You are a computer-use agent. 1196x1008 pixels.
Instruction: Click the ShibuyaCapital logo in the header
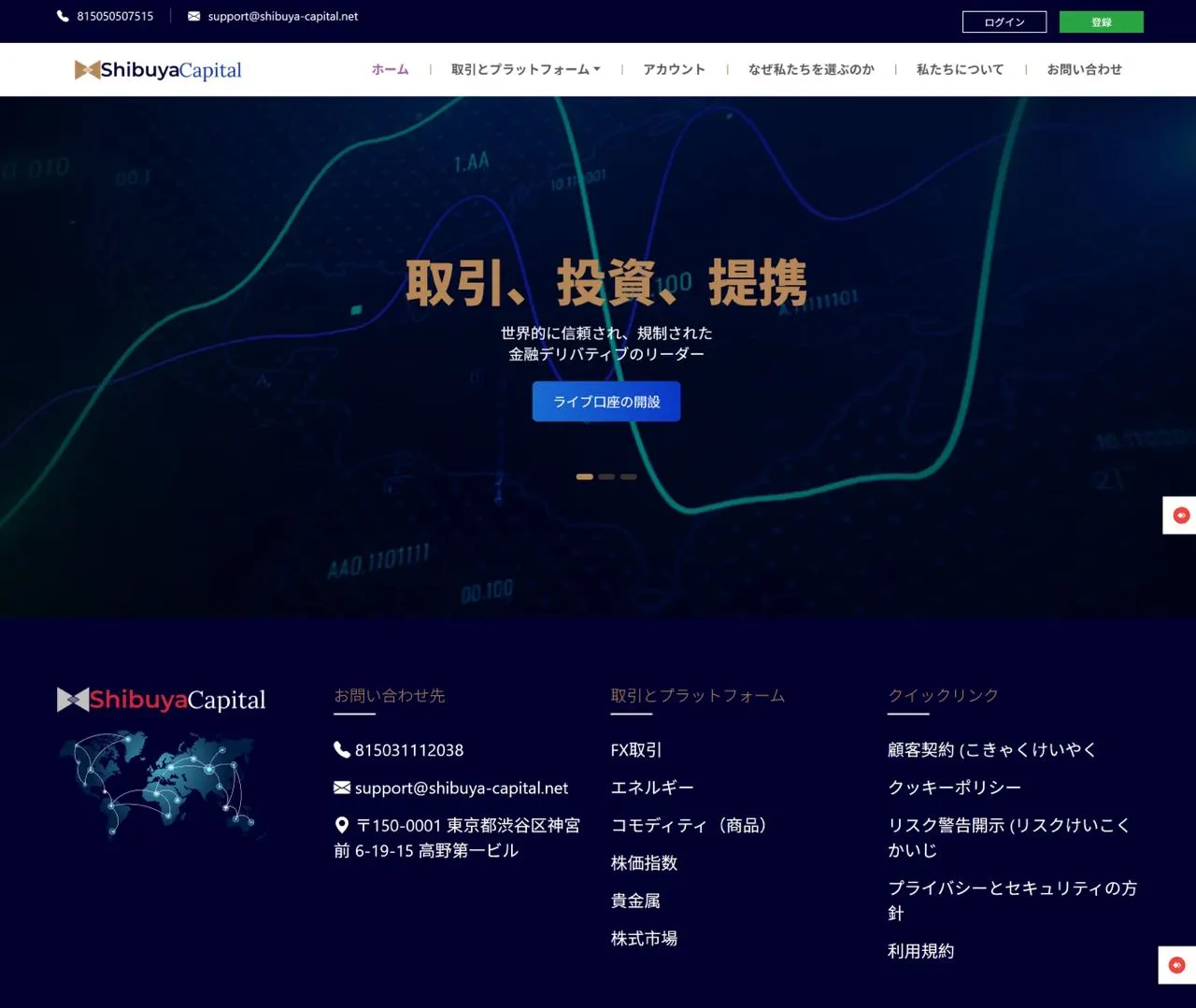click(x=158, y=70)
